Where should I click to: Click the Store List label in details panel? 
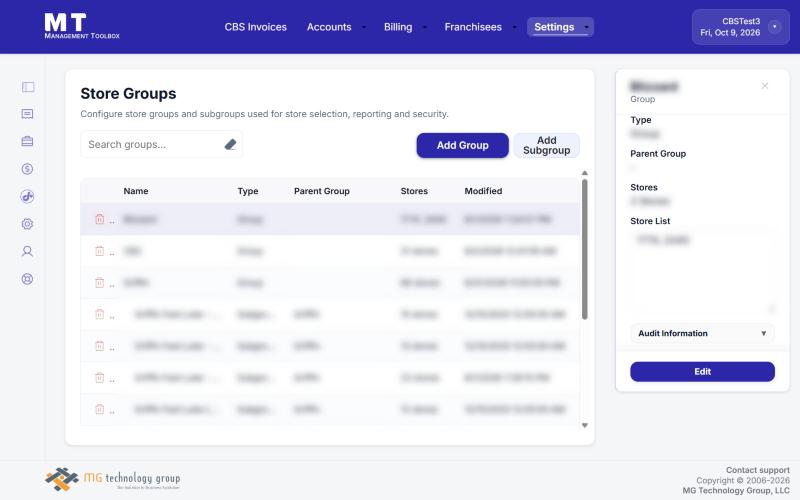click(x=650, y=221)
